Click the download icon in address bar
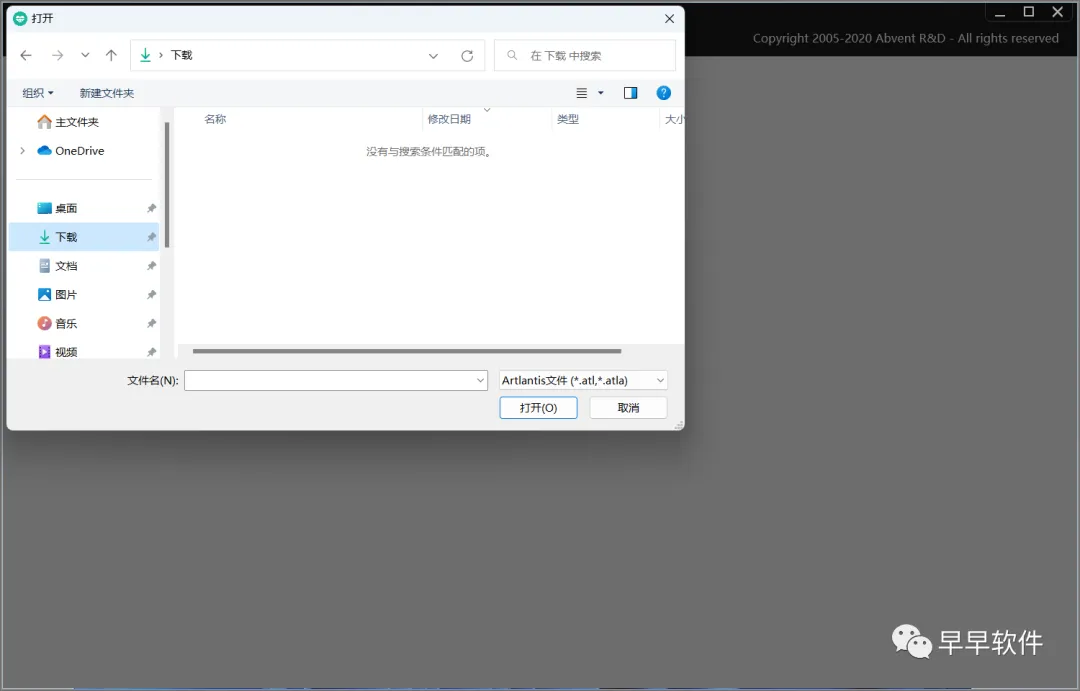Screen dimensions: 1080x691 pos(145,55)
